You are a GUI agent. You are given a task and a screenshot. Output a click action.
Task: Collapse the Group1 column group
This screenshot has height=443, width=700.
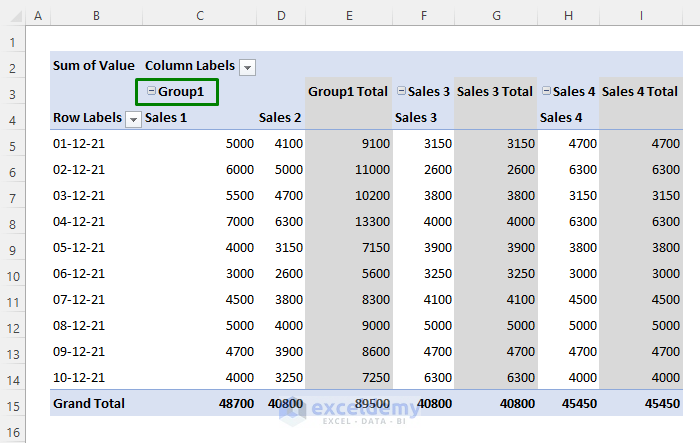(151, 92)
